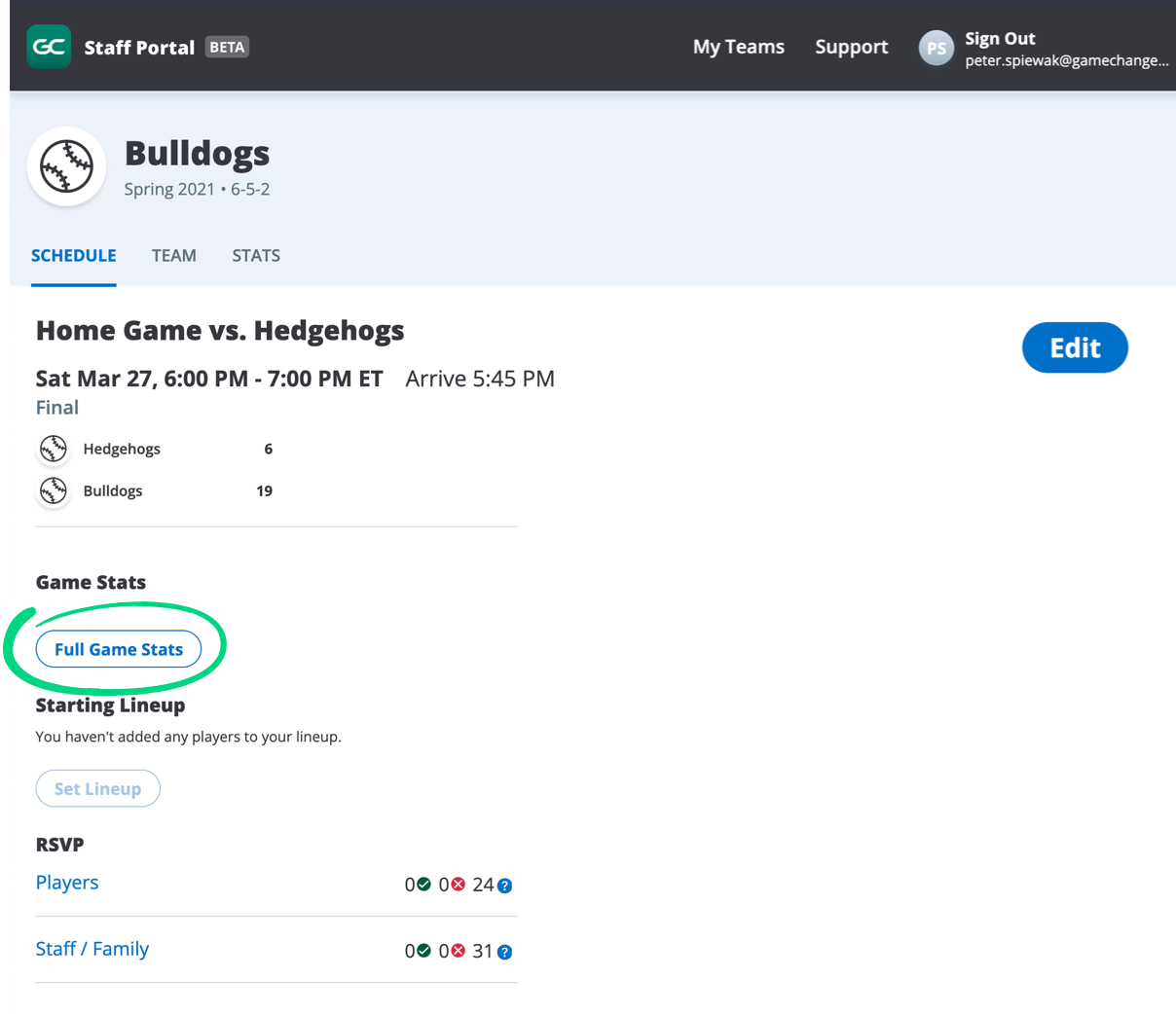Open the Support menu item
The height and width of the screenshot is (1014, 1176).
coord(851,46)
